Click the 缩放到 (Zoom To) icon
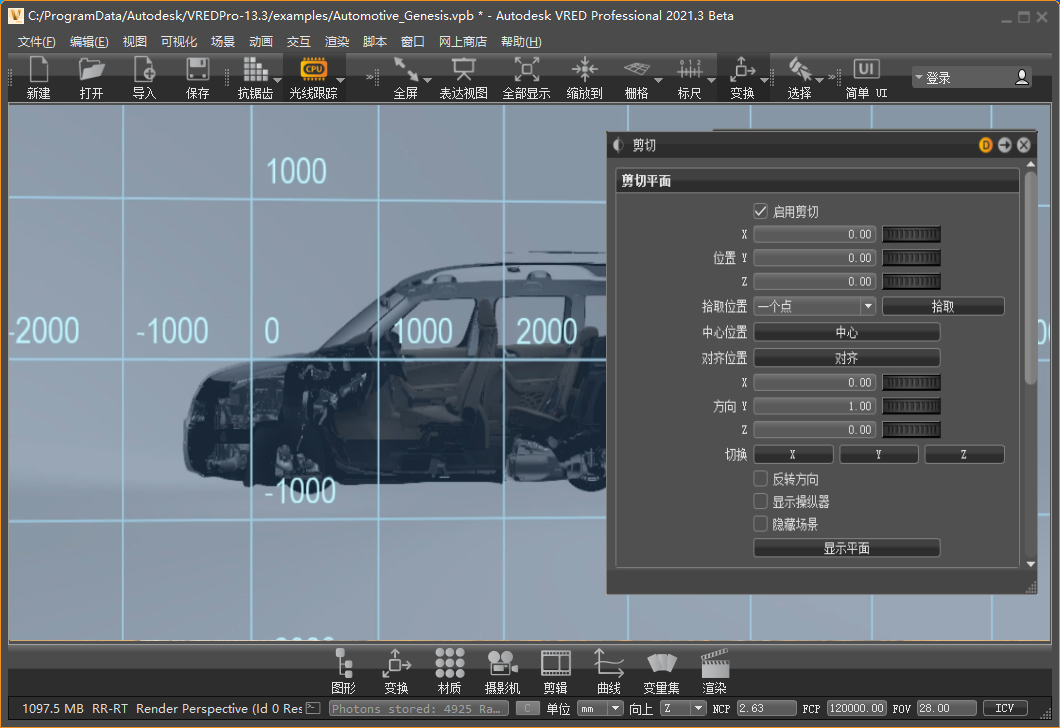 coord(584,70)
